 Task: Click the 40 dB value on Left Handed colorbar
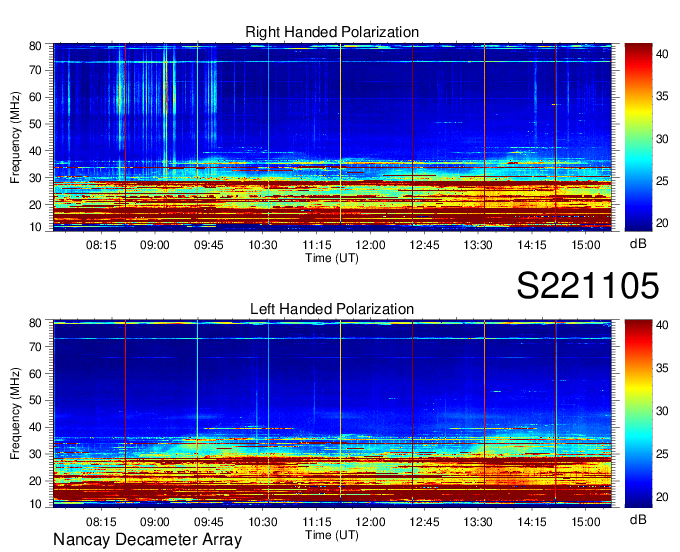[662, 325]
